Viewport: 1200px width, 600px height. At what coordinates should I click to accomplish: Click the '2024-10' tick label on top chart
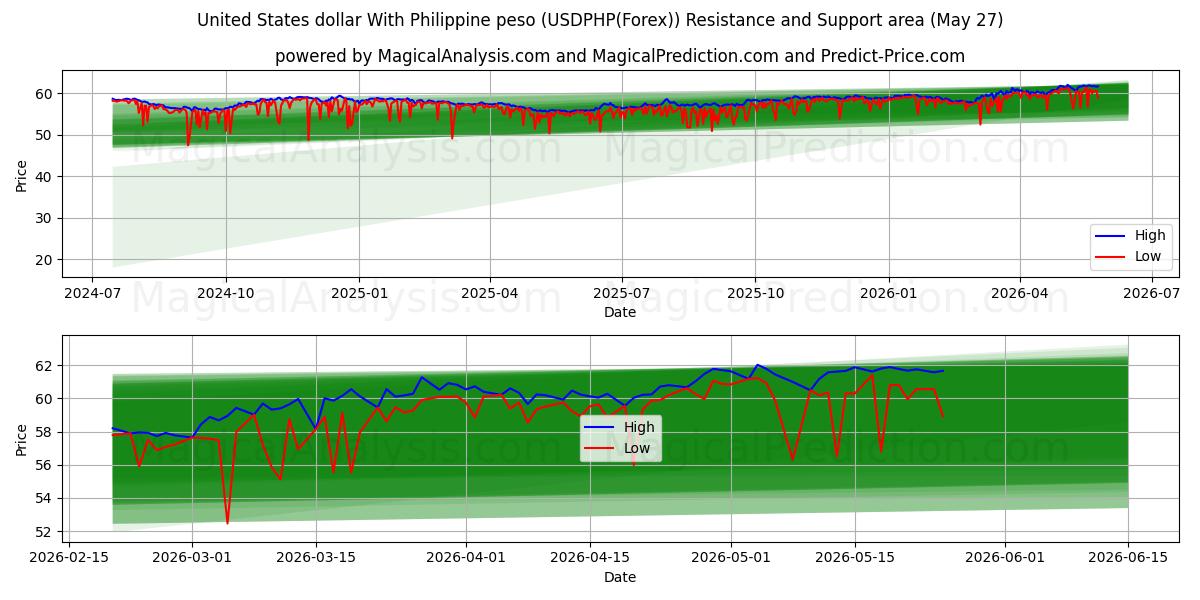(x=225, y=293)
